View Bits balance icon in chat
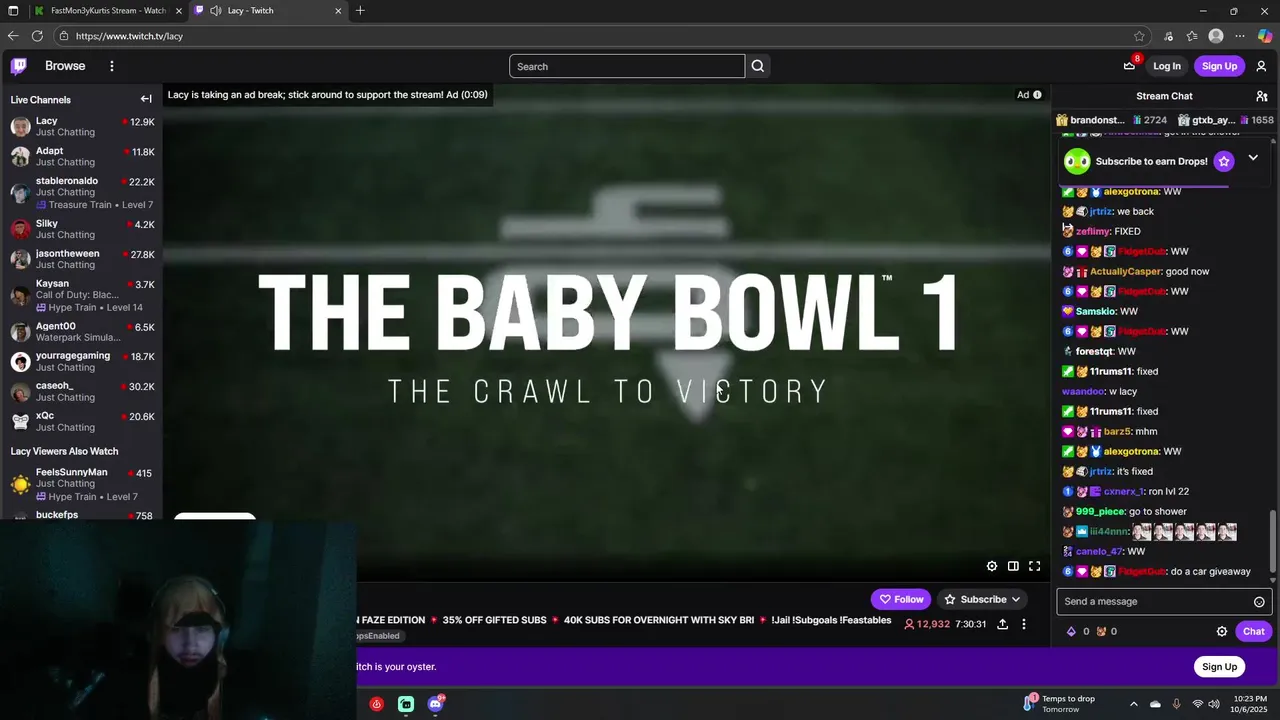 point(1072,631)
